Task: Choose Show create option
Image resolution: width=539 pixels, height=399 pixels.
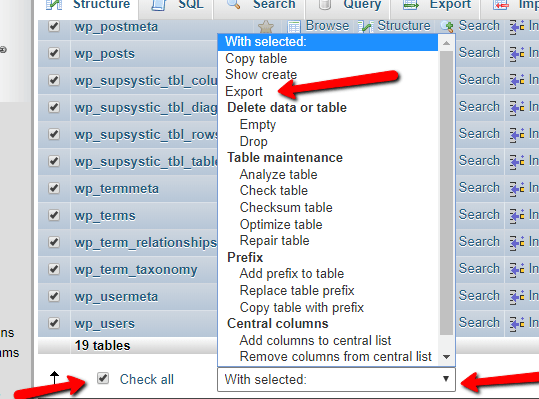Action: tap(261, 75)
